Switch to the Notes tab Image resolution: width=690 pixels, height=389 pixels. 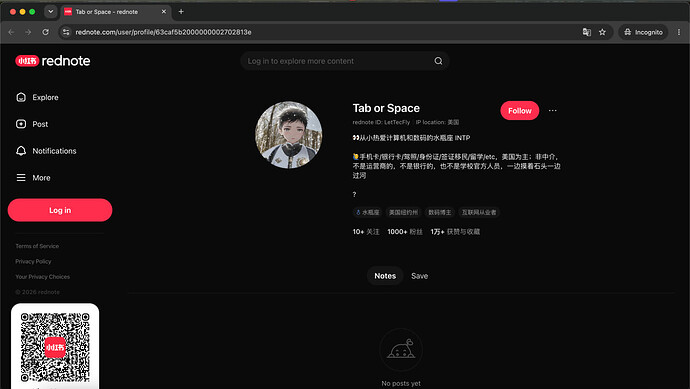(385, 276)
